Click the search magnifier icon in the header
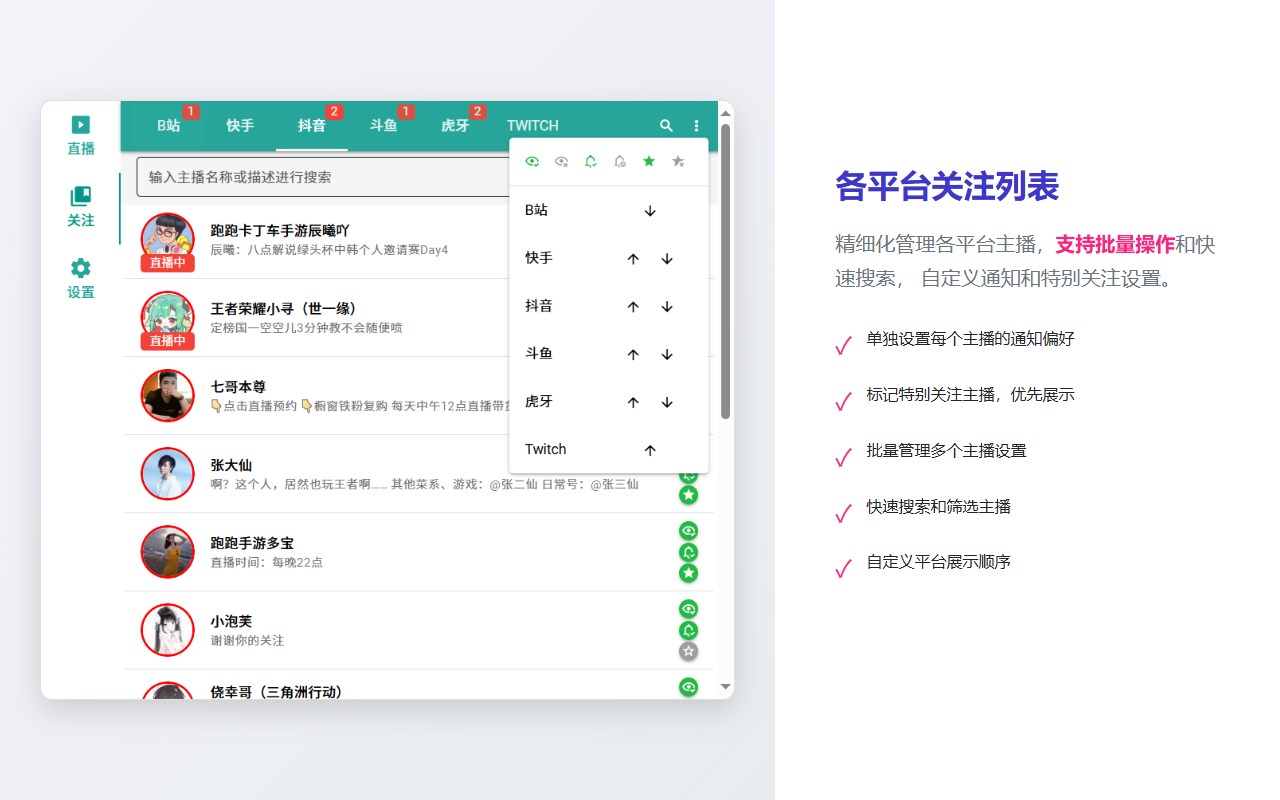The height and width of the screenshot is (800, 1280). pyautogui.click(x=667, y=126)
